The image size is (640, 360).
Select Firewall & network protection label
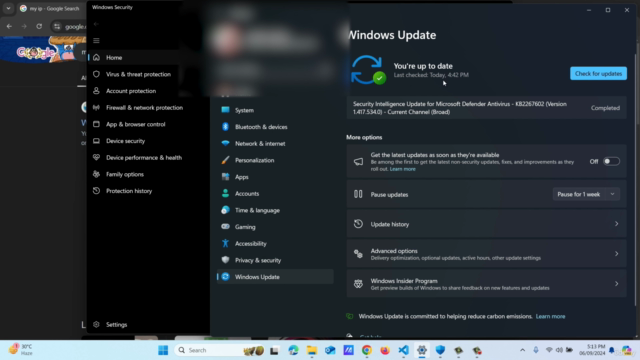(144, 108)
